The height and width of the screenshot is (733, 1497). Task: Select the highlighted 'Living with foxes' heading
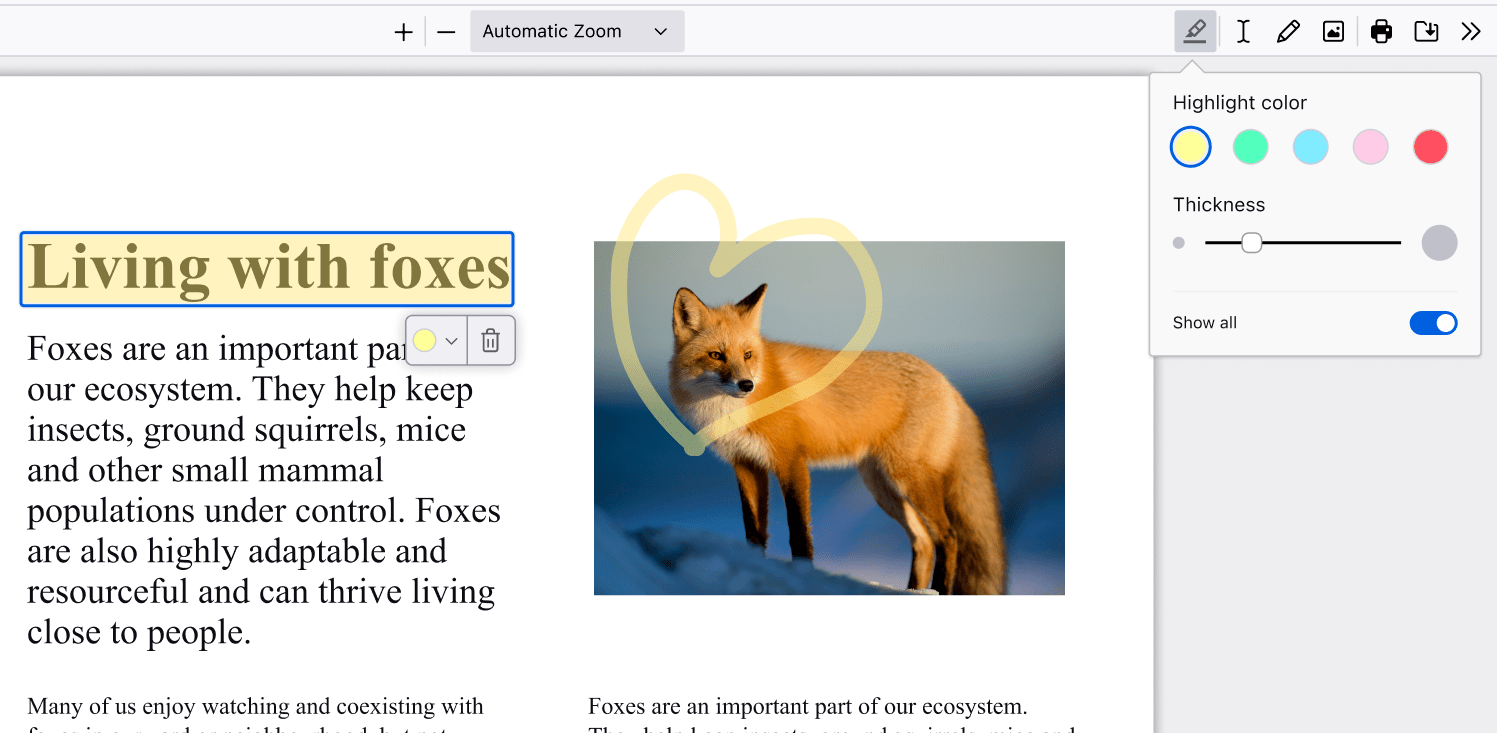[266, 268]
